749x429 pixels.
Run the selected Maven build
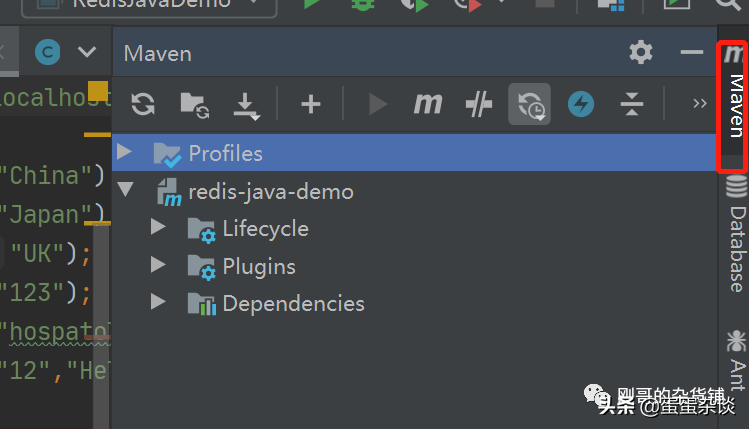click(x=378, y=104)
